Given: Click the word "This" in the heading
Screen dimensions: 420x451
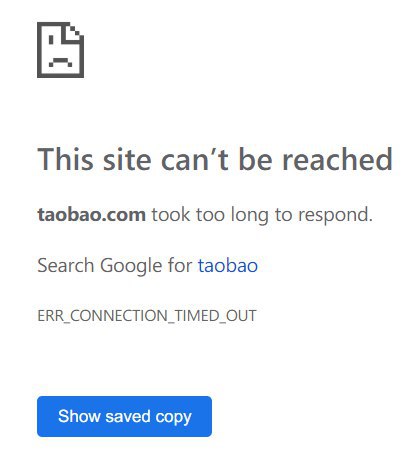Looking at the screenshot, I should tap(65, 159).
